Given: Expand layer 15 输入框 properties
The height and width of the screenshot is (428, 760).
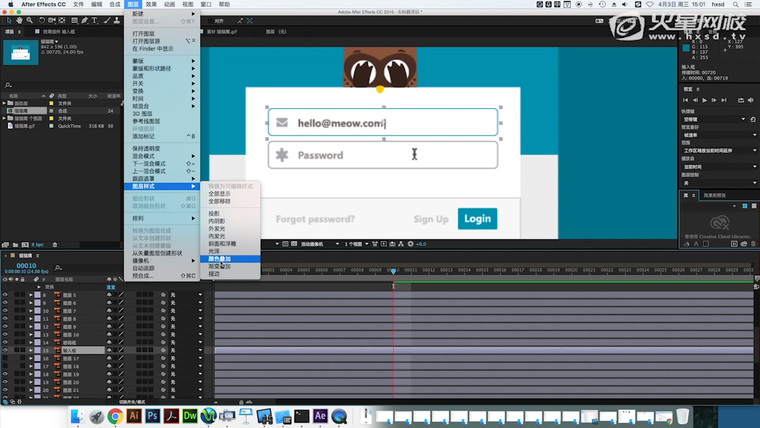Looking at the screenshot, I should tap(32, 351).
